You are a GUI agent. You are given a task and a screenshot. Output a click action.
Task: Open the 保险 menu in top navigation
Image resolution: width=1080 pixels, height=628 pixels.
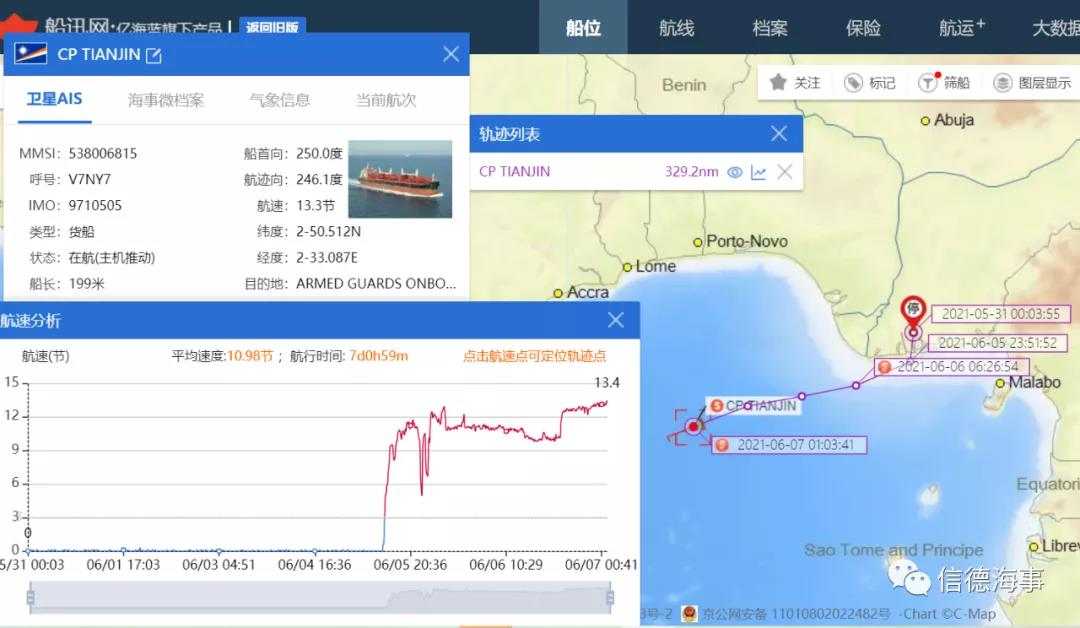(862, 28)
